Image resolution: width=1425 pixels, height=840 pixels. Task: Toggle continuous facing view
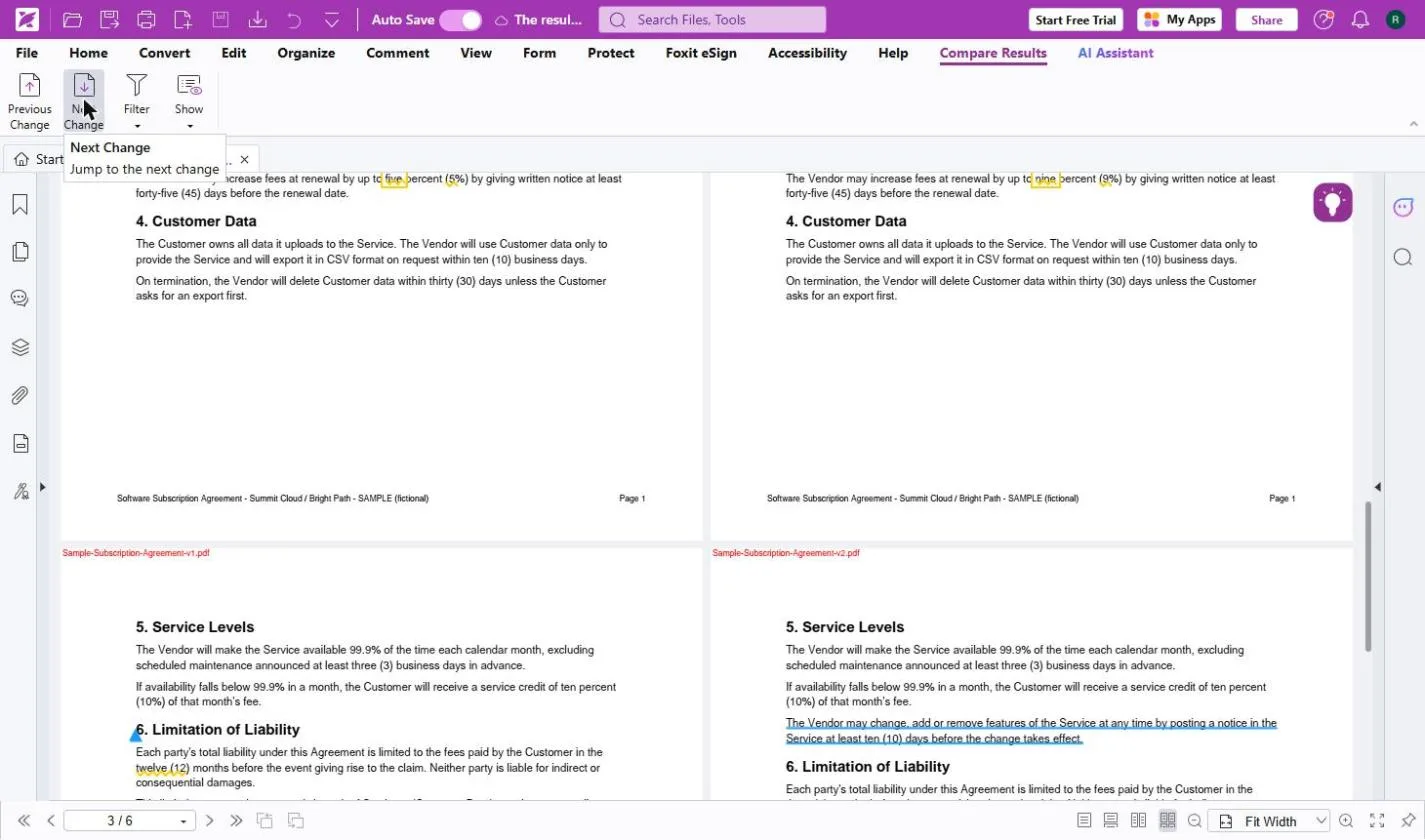click(x=1167, y=821)
